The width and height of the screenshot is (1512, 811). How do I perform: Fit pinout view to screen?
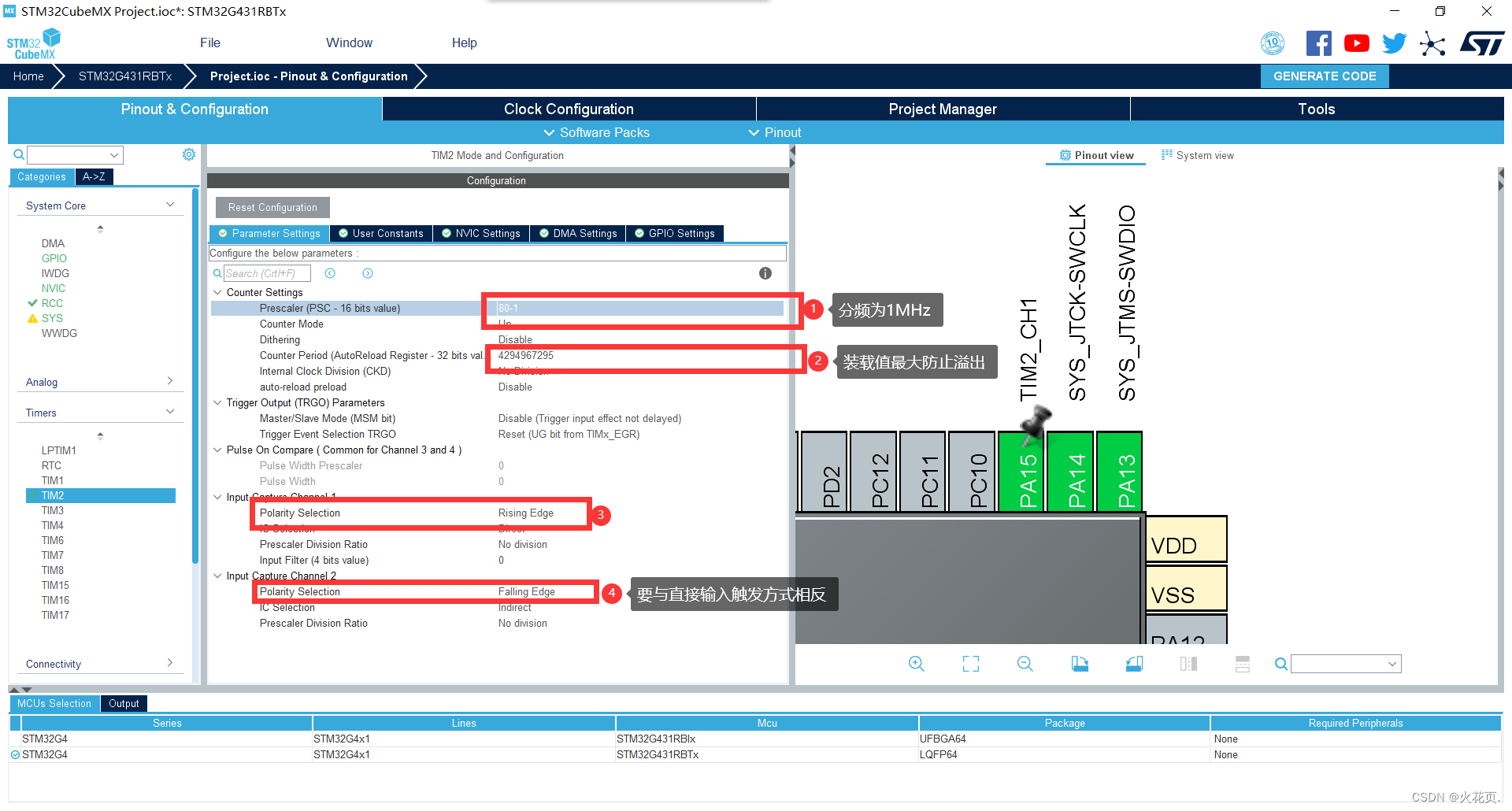[x=971, y=664]
